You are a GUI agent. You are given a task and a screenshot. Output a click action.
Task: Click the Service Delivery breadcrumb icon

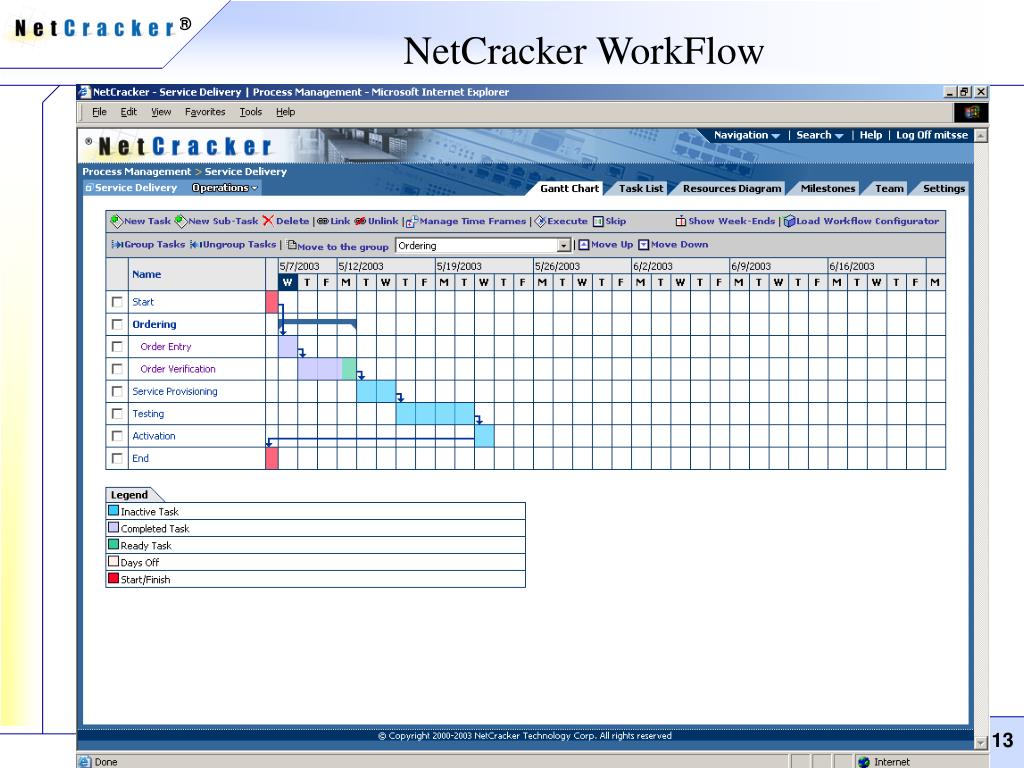[89, 188]
